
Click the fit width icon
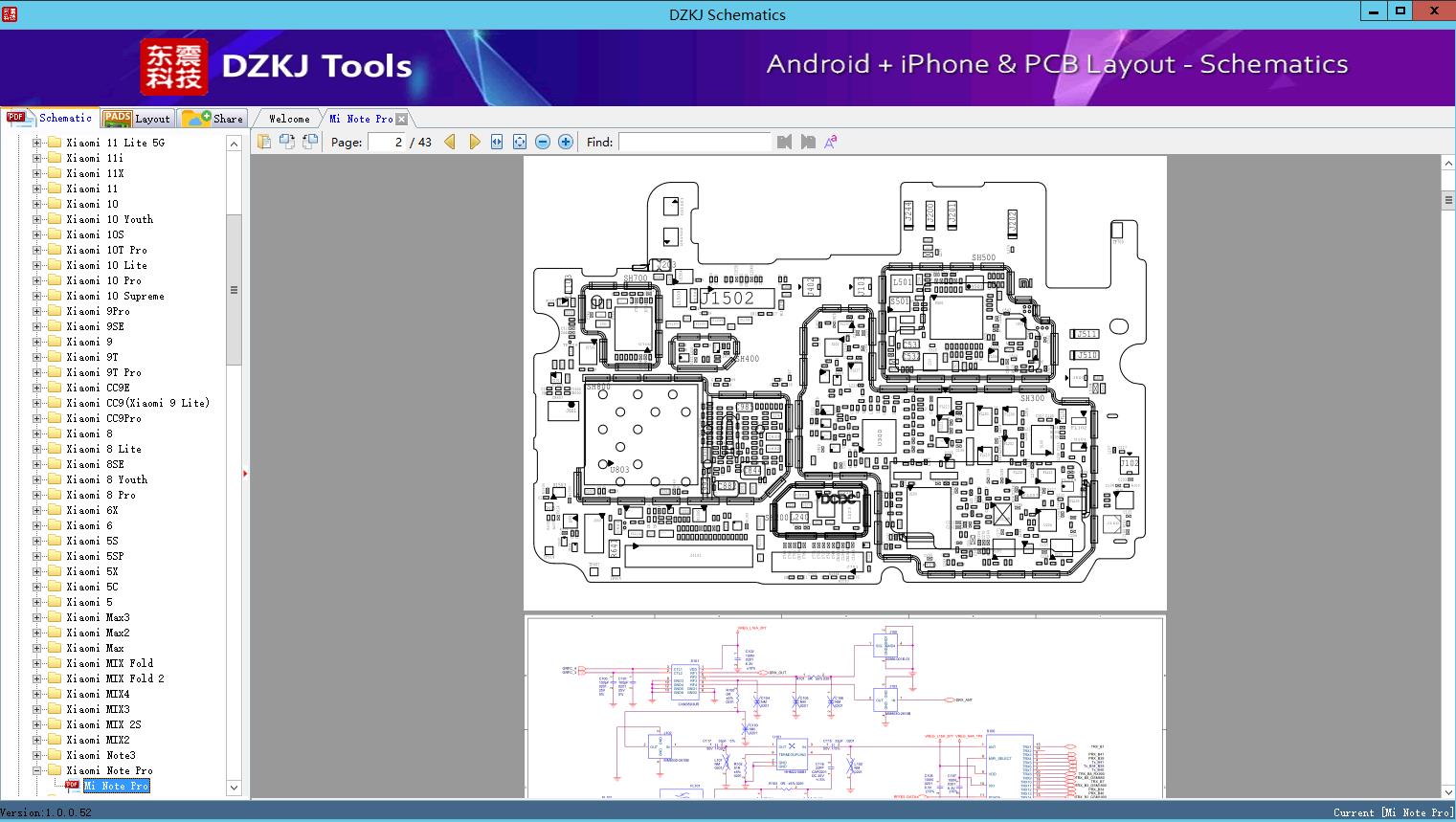497,142
